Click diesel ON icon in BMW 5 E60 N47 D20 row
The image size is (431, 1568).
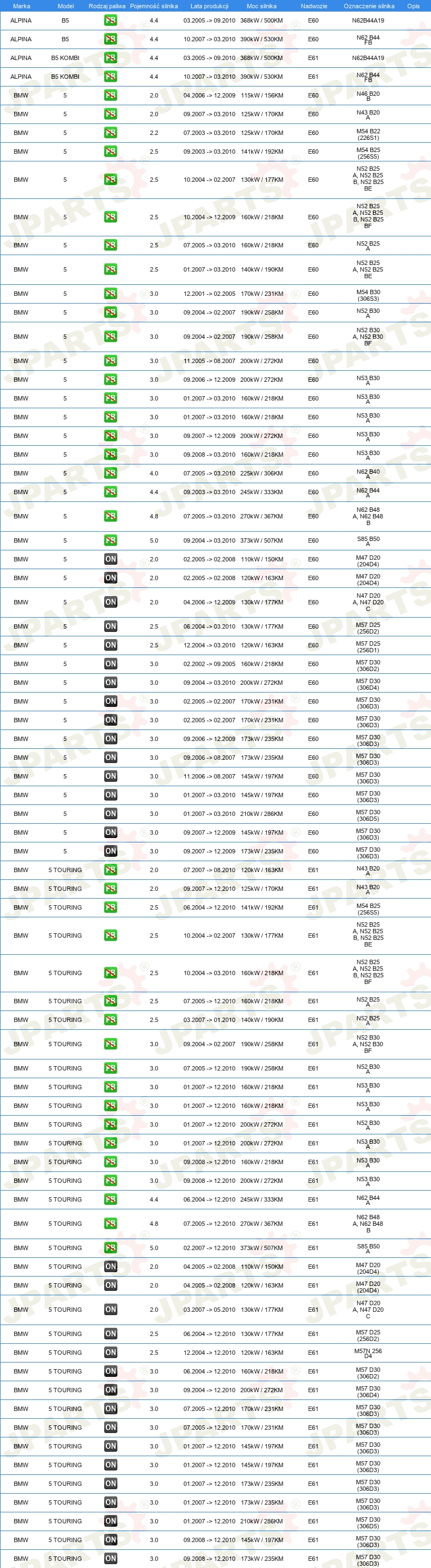(110, 602)
